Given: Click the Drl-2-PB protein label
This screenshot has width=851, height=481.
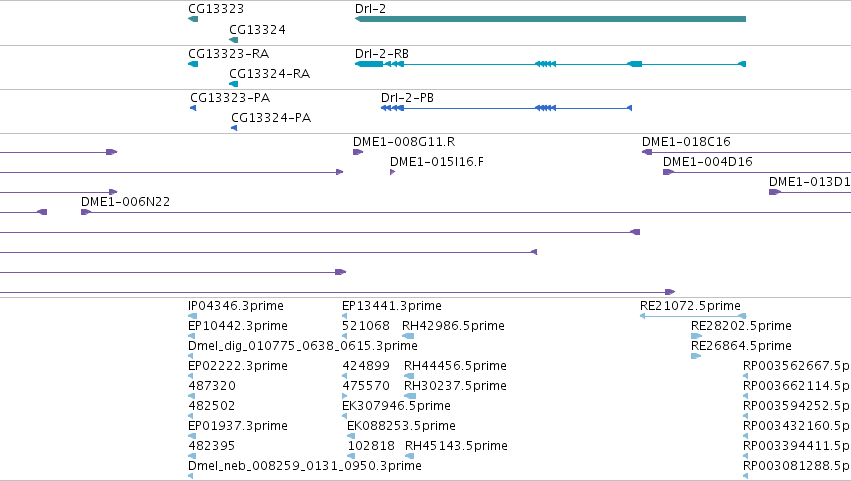Looking at the screenshot, I should (407, 98).
